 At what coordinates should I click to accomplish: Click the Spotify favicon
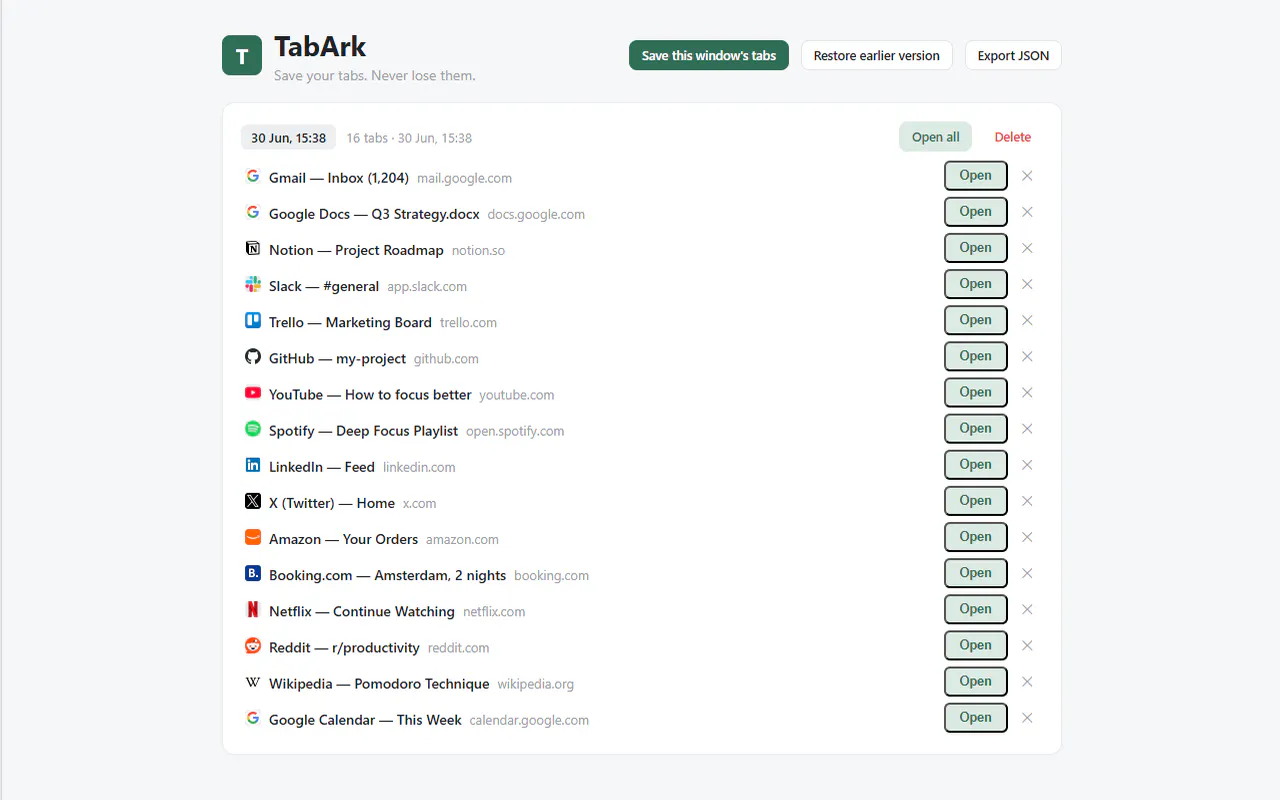253,429
